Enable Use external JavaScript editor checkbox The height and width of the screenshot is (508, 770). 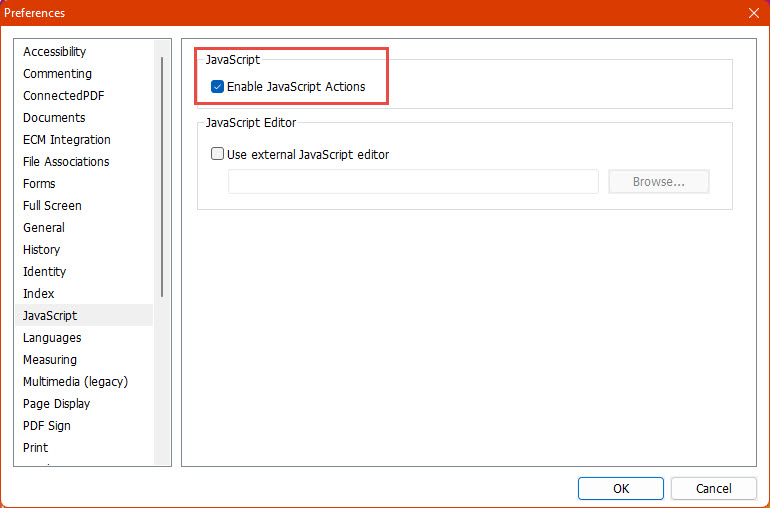217,155
